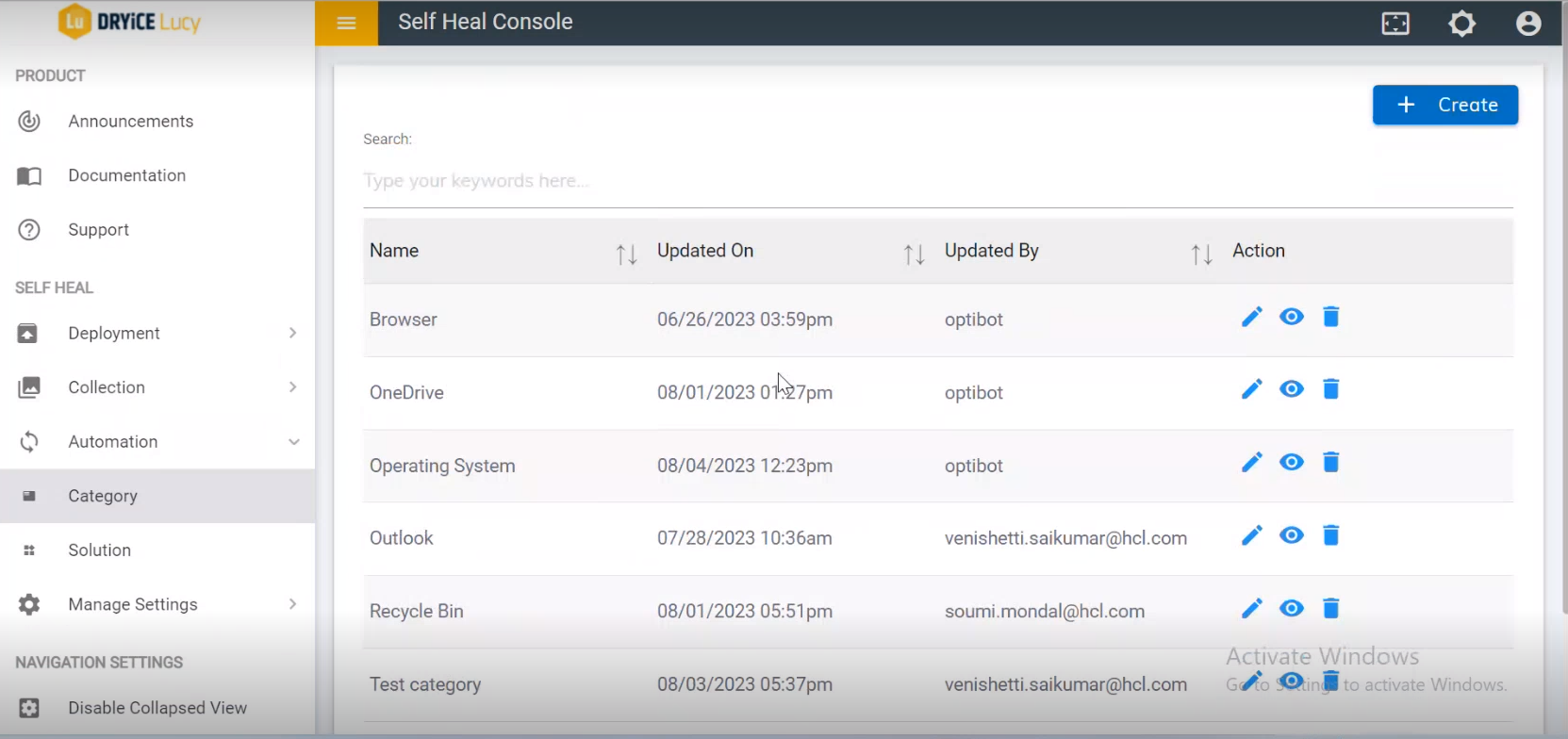1568x739 pixels.
Task: Edit the Browser category
Action: point(1251,318)
